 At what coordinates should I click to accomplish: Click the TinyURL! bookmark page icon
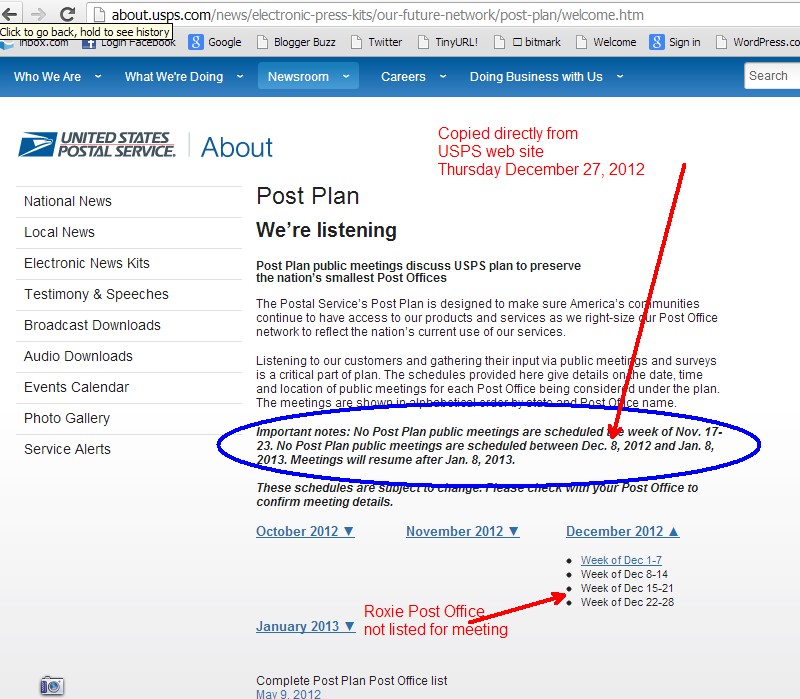click(x=423, y=42)
